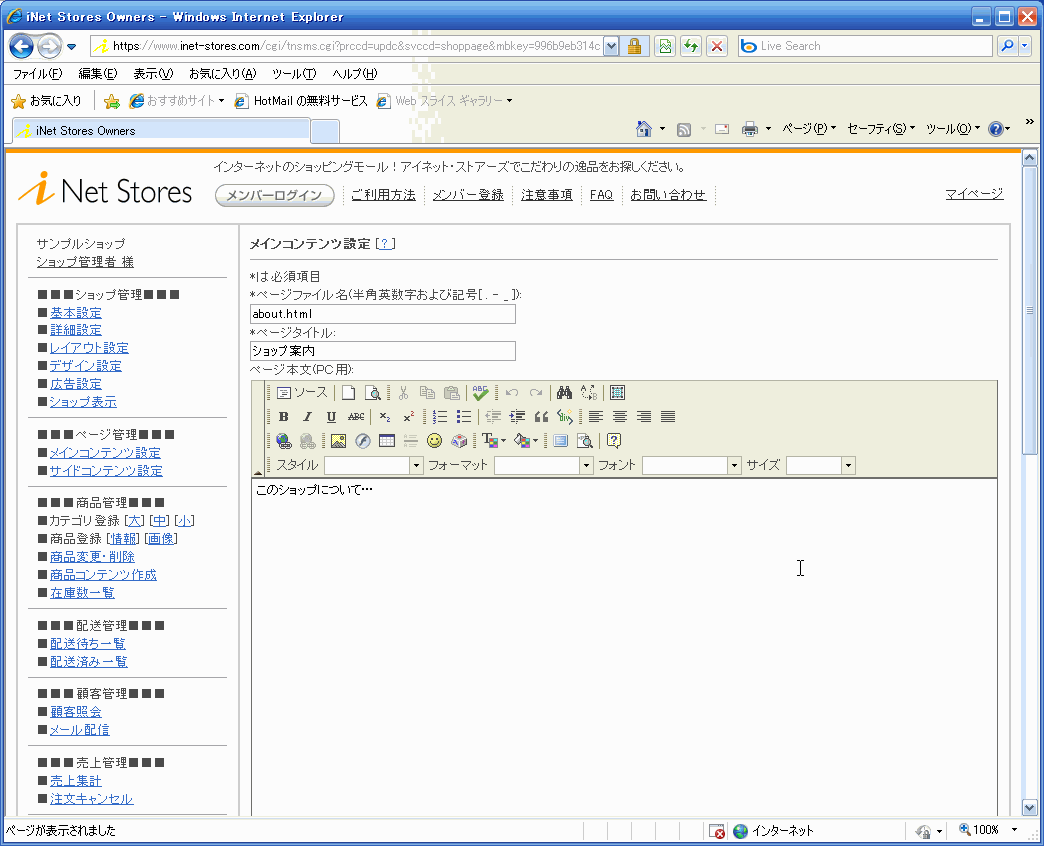Screen dimensions: 1044x846
Task: Click the メンバーログイン button
Action: pos(275,196)
